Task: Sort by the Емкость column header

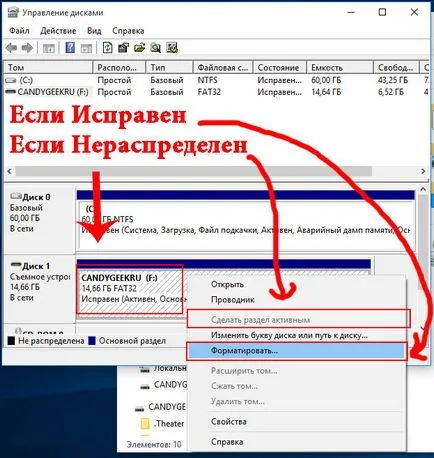Action: coord(340,67)
